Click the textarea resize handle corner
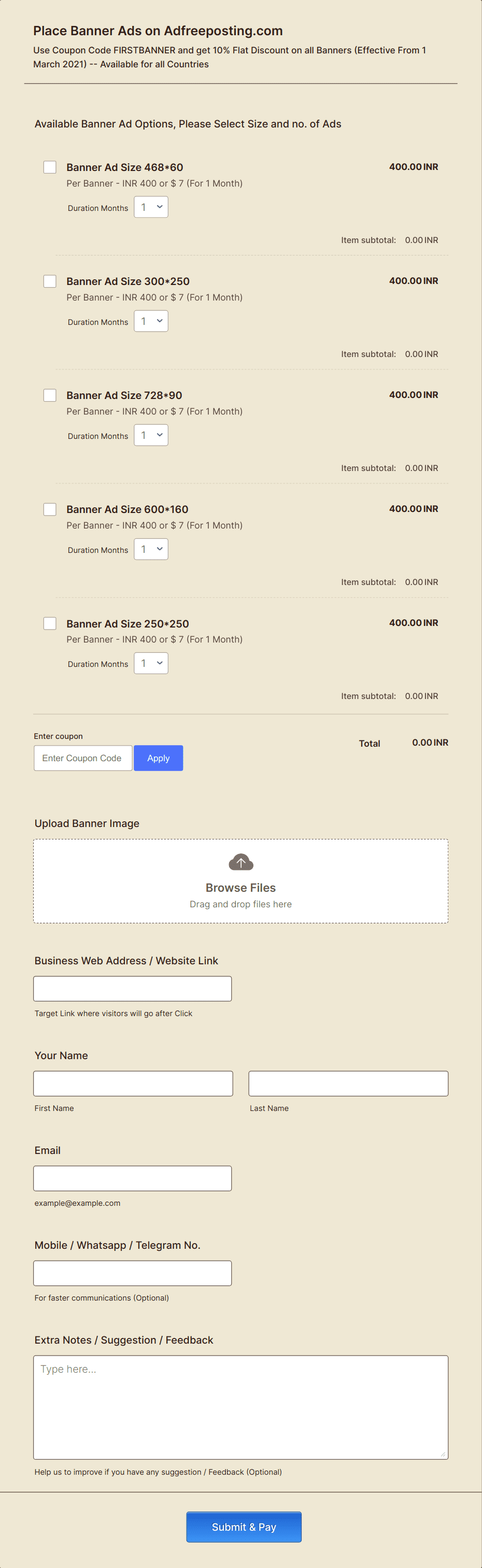 443,1454
